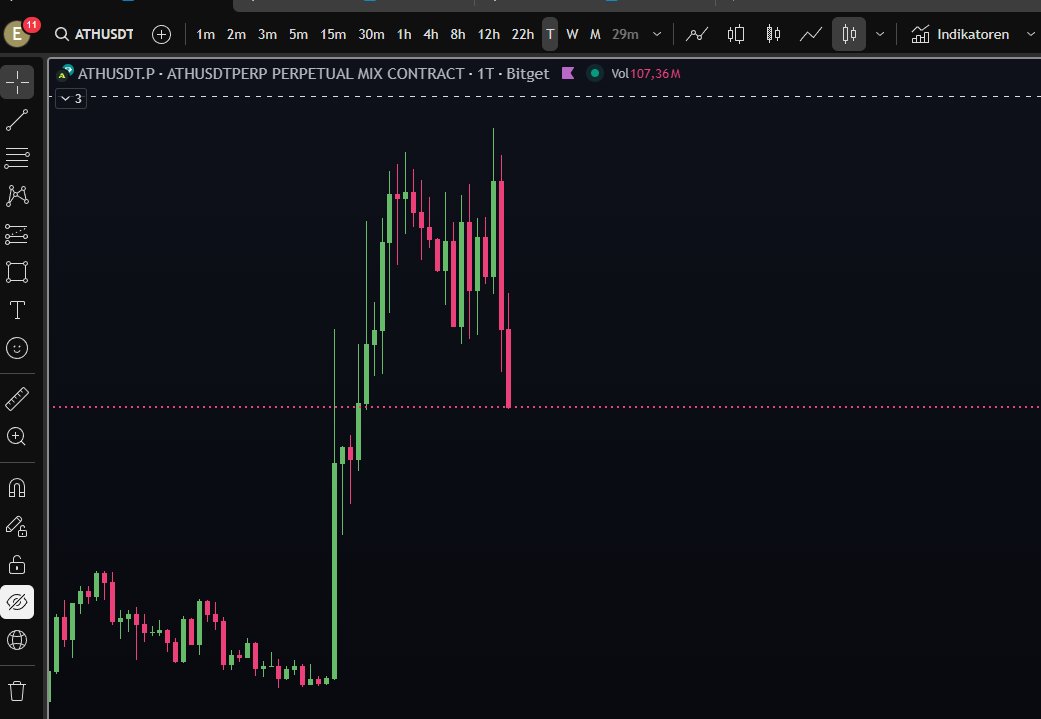Switch to the 3m timeframe
This screenshot has width=1041, height=719.
[268, 34]
